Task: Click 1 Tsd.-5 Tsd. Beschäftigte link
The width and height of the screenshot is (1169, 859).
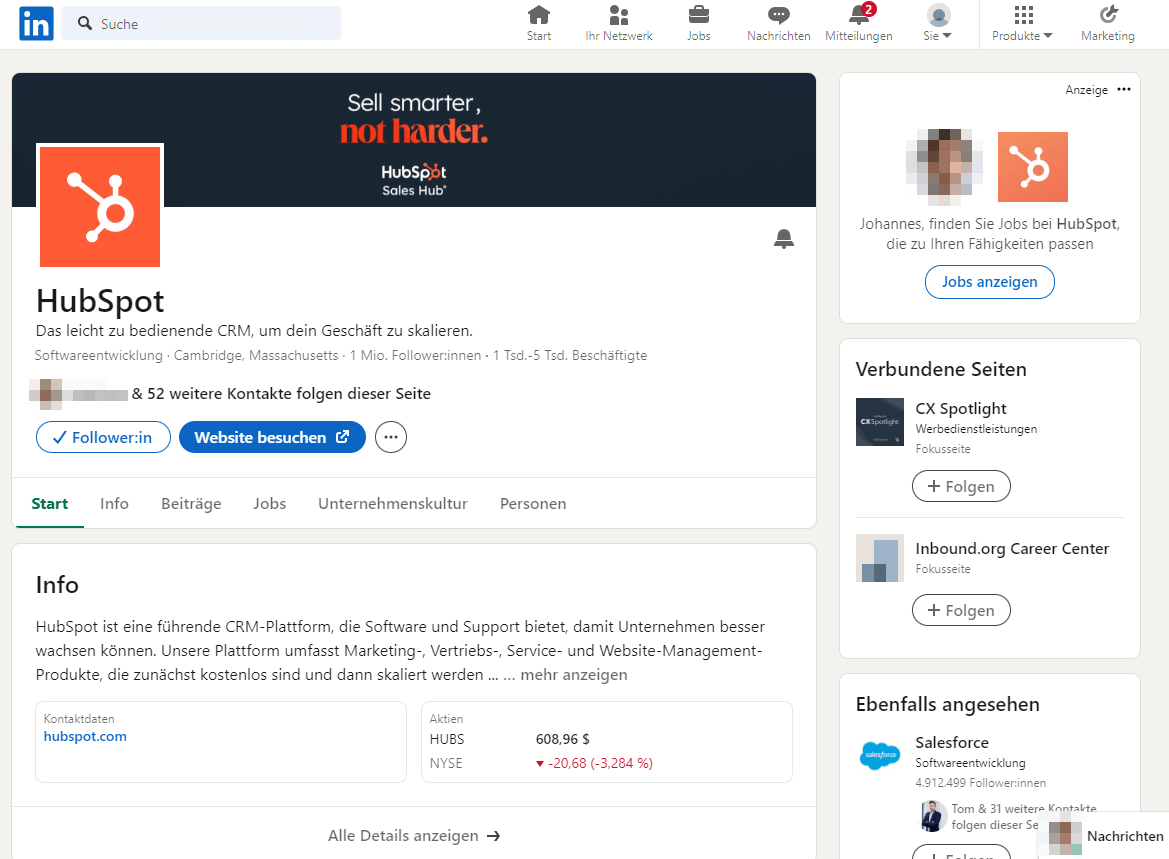Action: click(570, 356)
